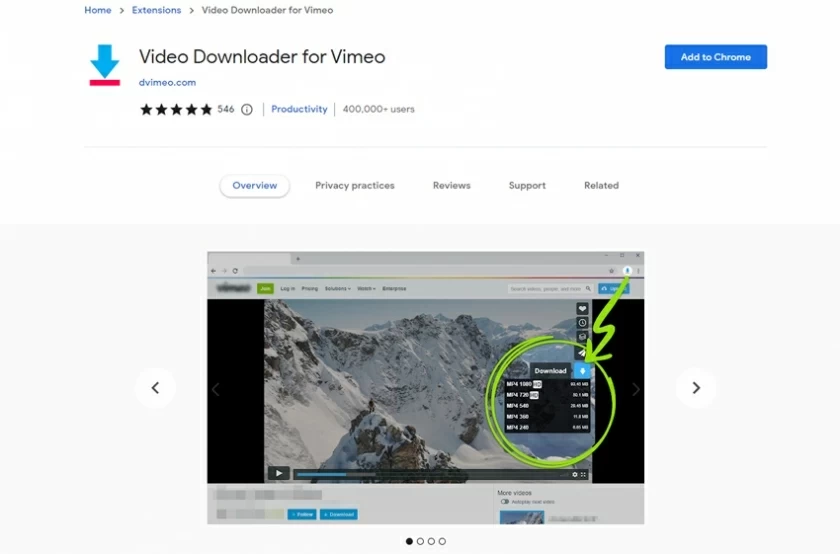This screenshot has width=840, height=554.
Task: Click the extension preview screenshot image
Action: [x=425, y=387]
